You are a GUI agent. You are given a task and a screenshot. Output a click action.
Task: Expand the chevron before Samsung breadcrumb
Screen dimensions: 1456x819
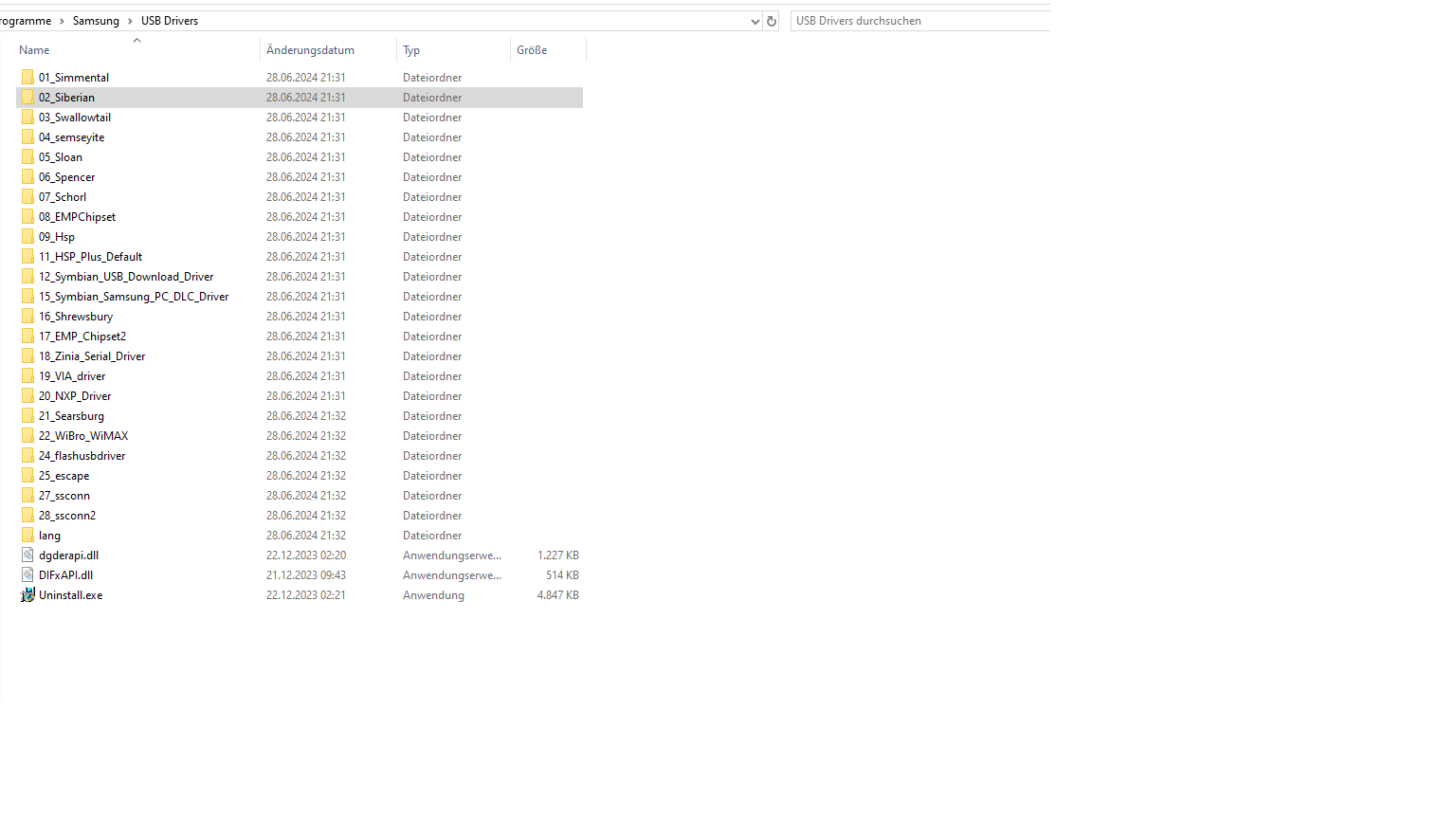tap(62, 21)
